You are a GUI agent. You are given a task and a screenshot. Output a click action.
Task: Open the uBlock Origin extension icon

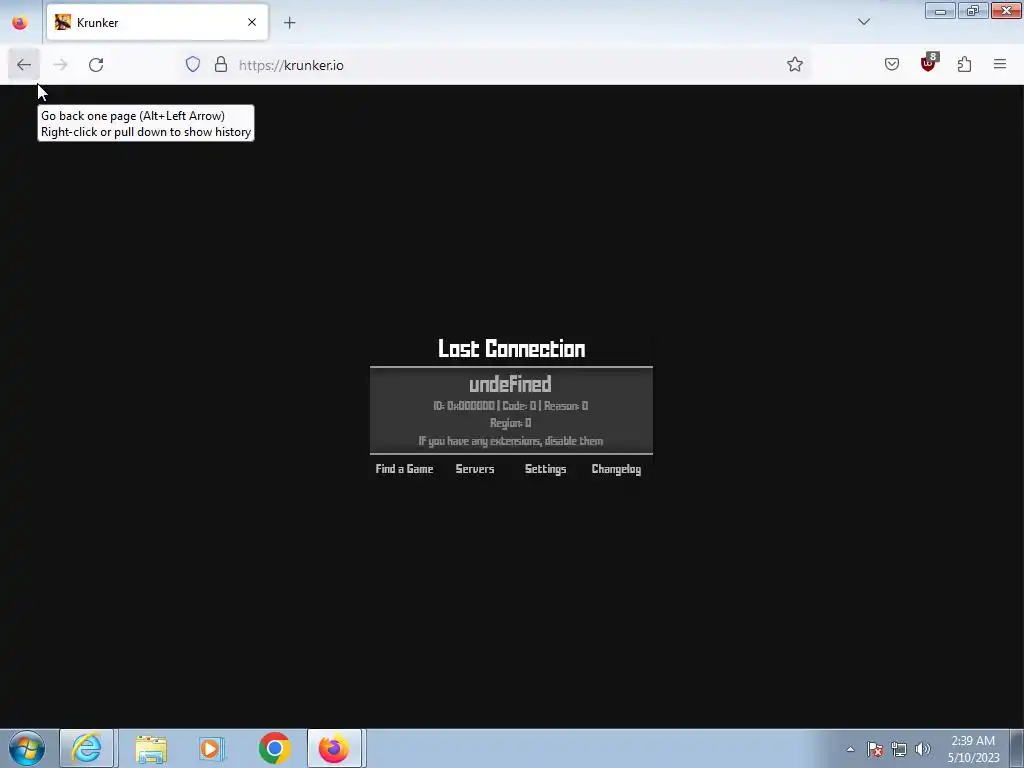tap(929, 63)
